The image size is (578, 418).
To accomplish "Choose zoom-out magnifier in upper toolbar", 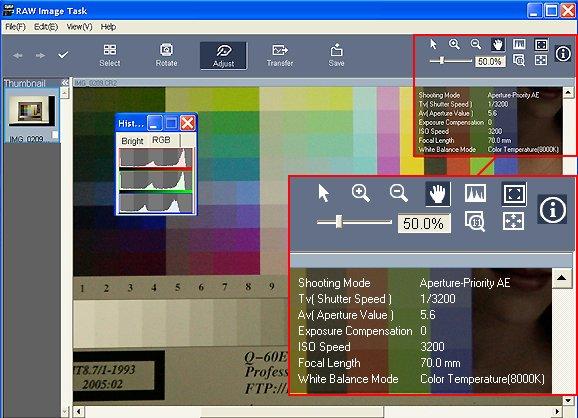I will pos(476,45).
